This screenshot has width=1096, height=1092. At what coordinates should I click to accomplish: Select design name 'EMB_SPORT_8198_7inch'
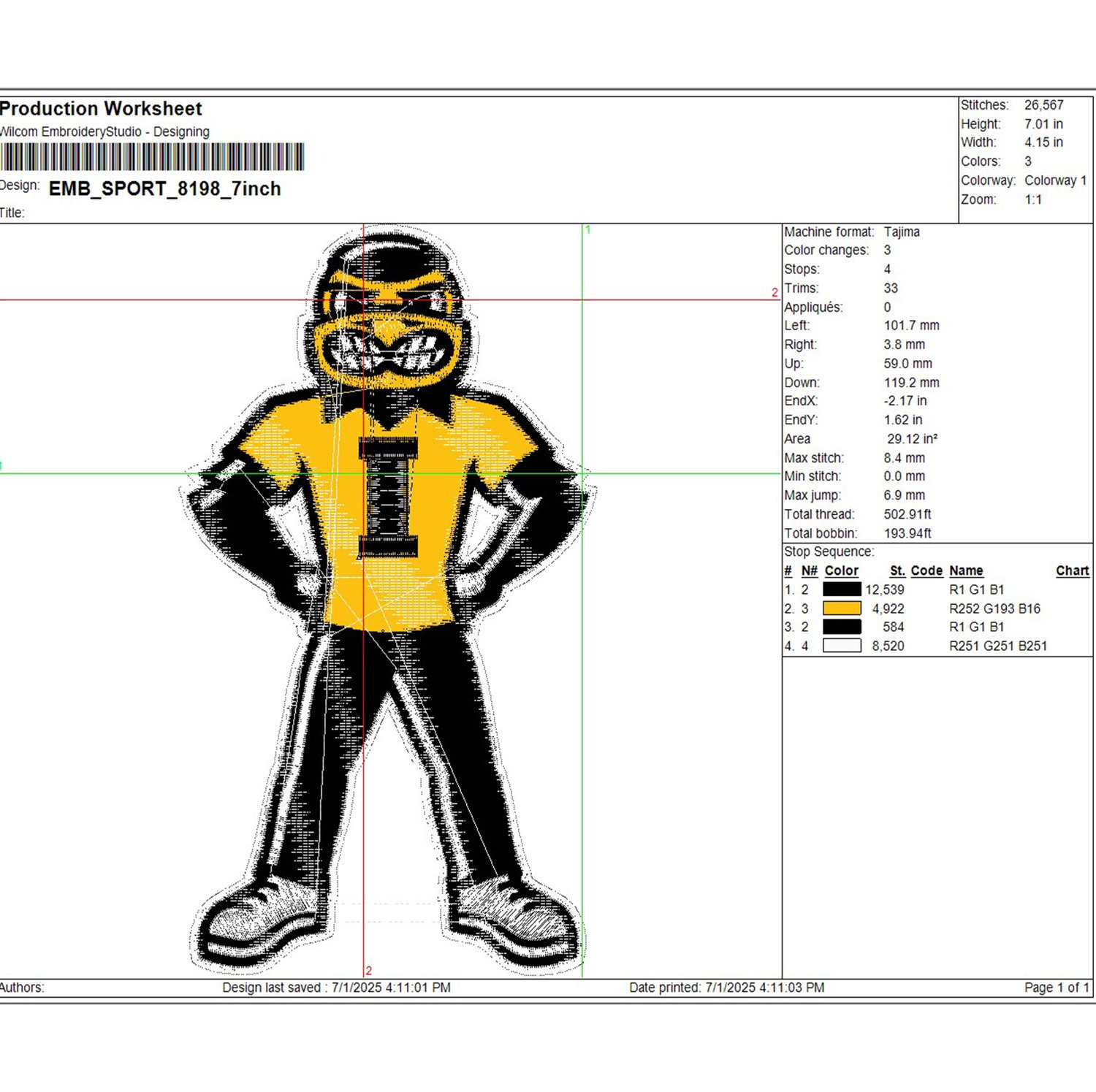pyautogui.click(x=165, y=189)
